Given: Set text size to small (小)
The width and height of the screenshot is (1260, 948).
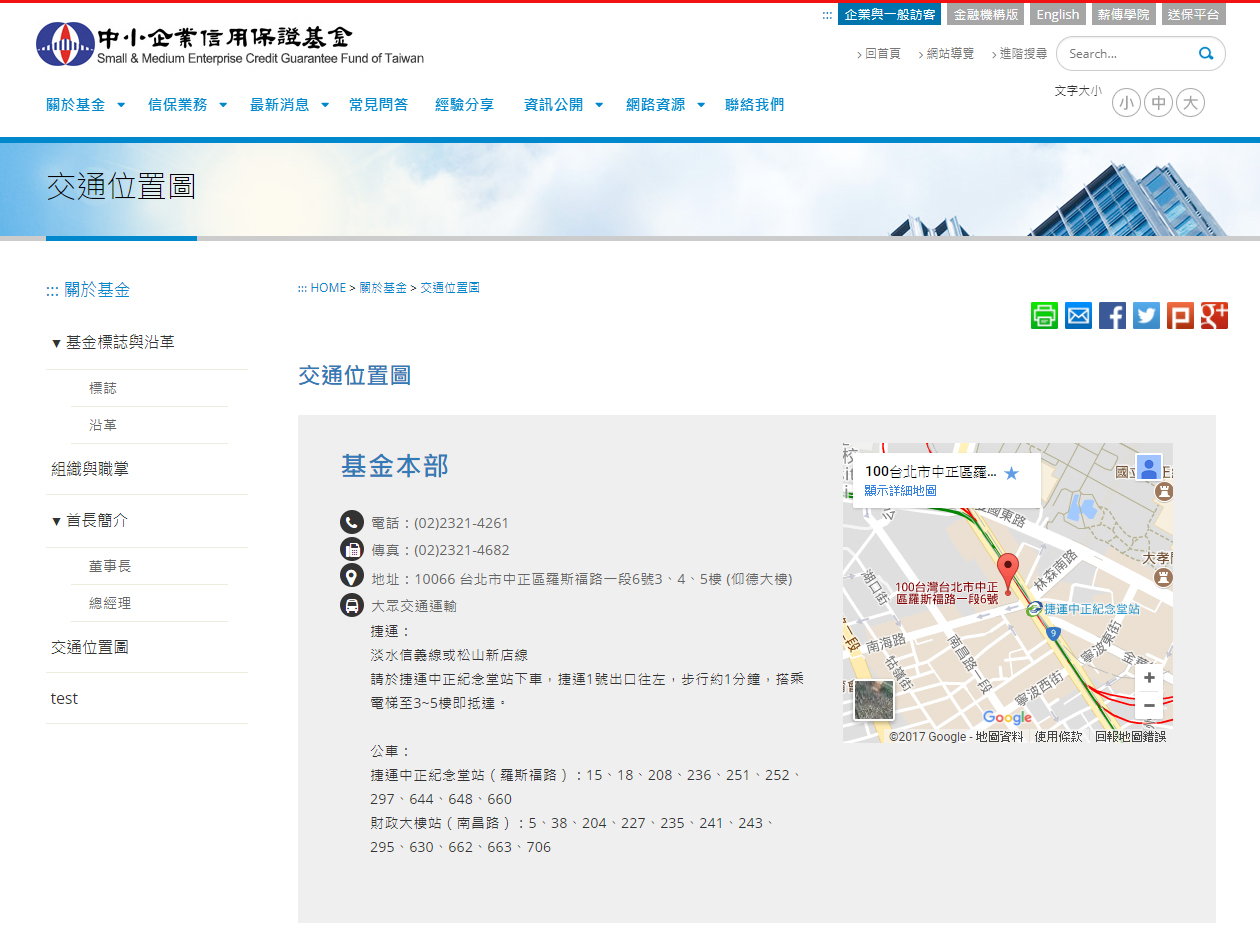Looking at the screenshot, I should (x=1126, y=103).
